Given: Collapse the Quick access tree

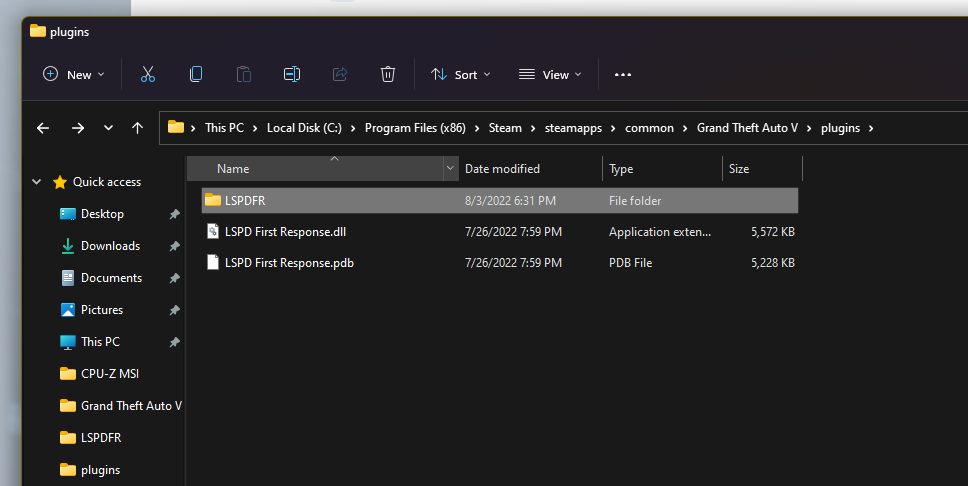Looking at the screenshot, I should click(36, 182).
